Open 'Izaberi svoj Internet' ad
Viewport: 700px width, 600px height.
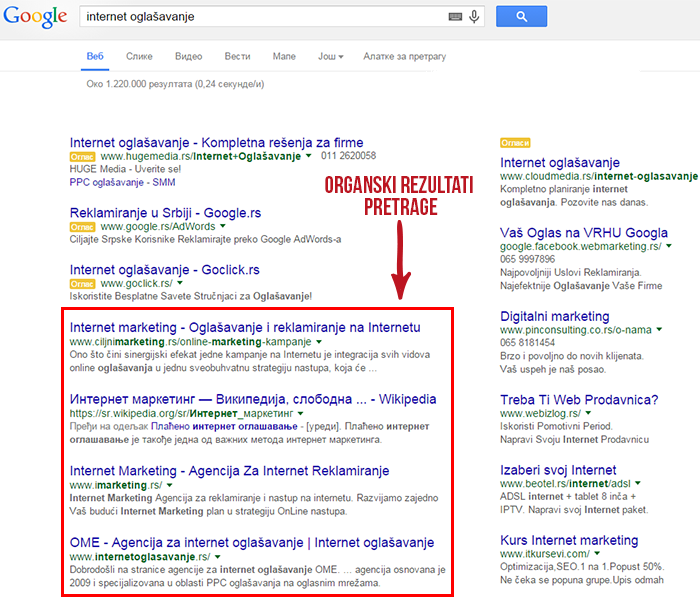pyautogui.click(x=558, y=470)
